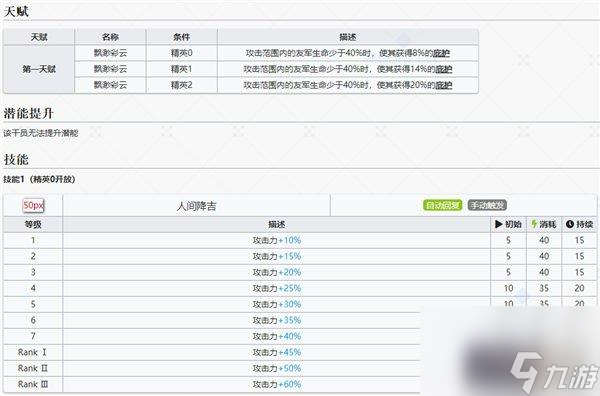Click the 技能1(精英0开放) subtitle
Screen dimensions: 600x396
tap(39, 179)
